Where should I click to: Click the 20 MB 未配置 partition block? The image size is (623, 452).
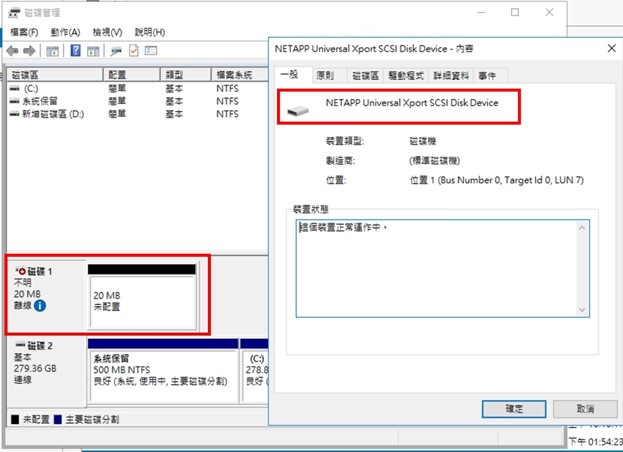coord(140,302)
